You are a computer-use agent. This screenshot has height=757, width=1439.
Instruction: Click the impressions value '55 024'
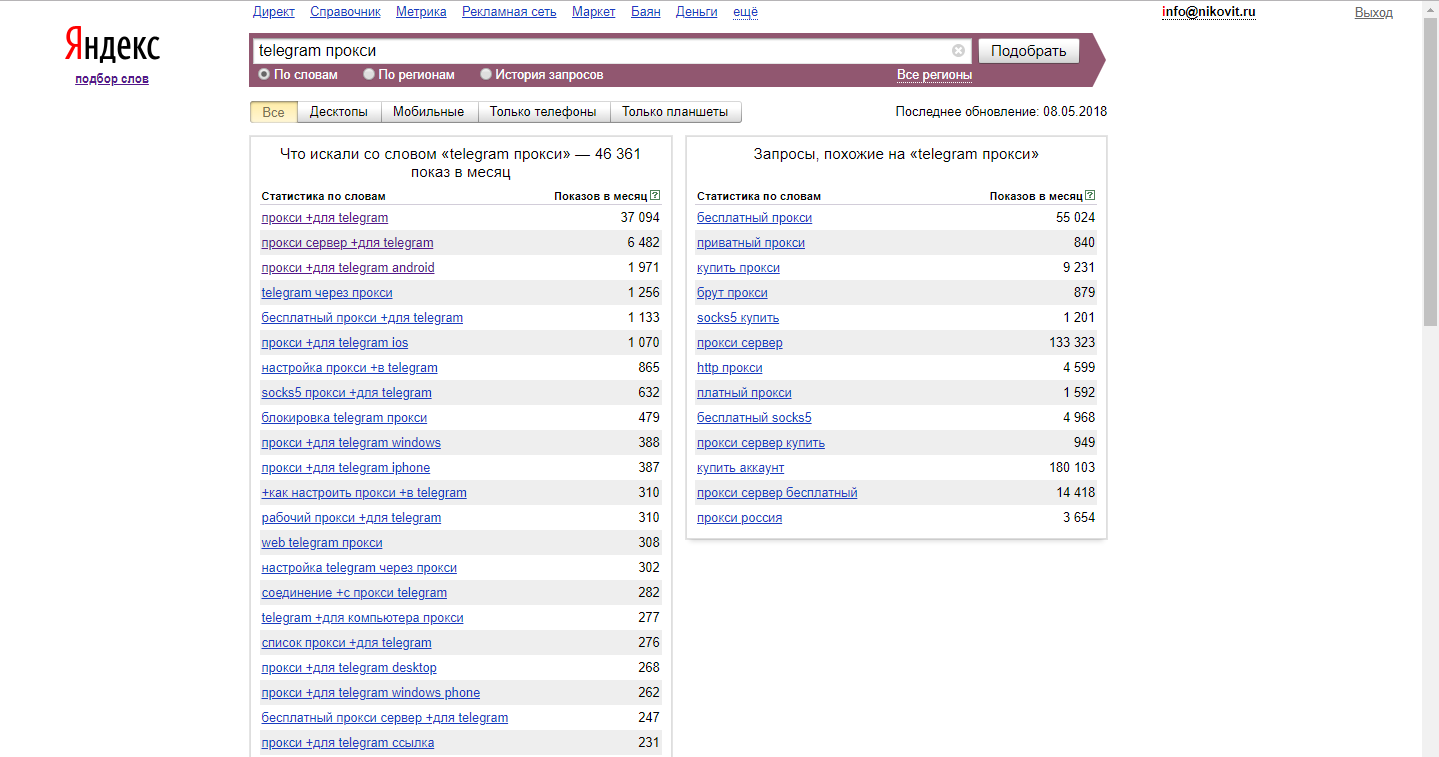point(1076,218)
